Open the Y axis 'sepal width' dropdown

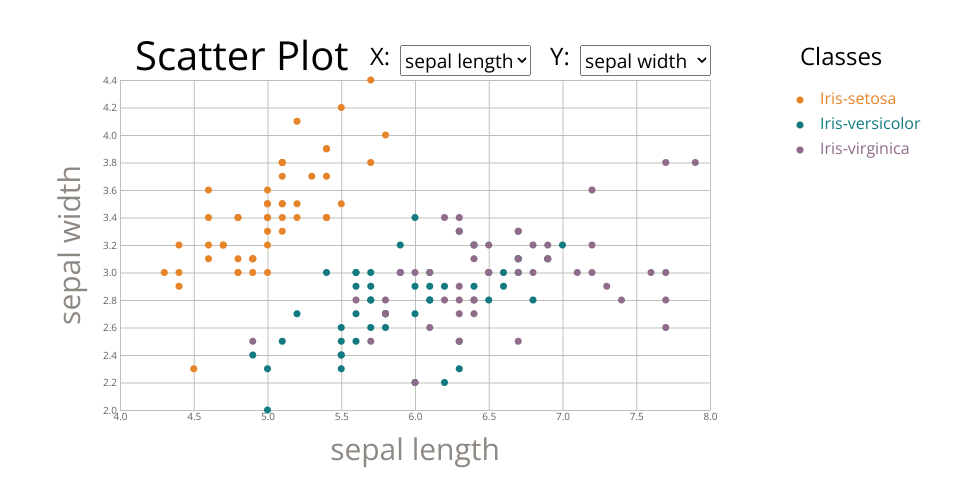pyautogui.click(x=645, y=61)
